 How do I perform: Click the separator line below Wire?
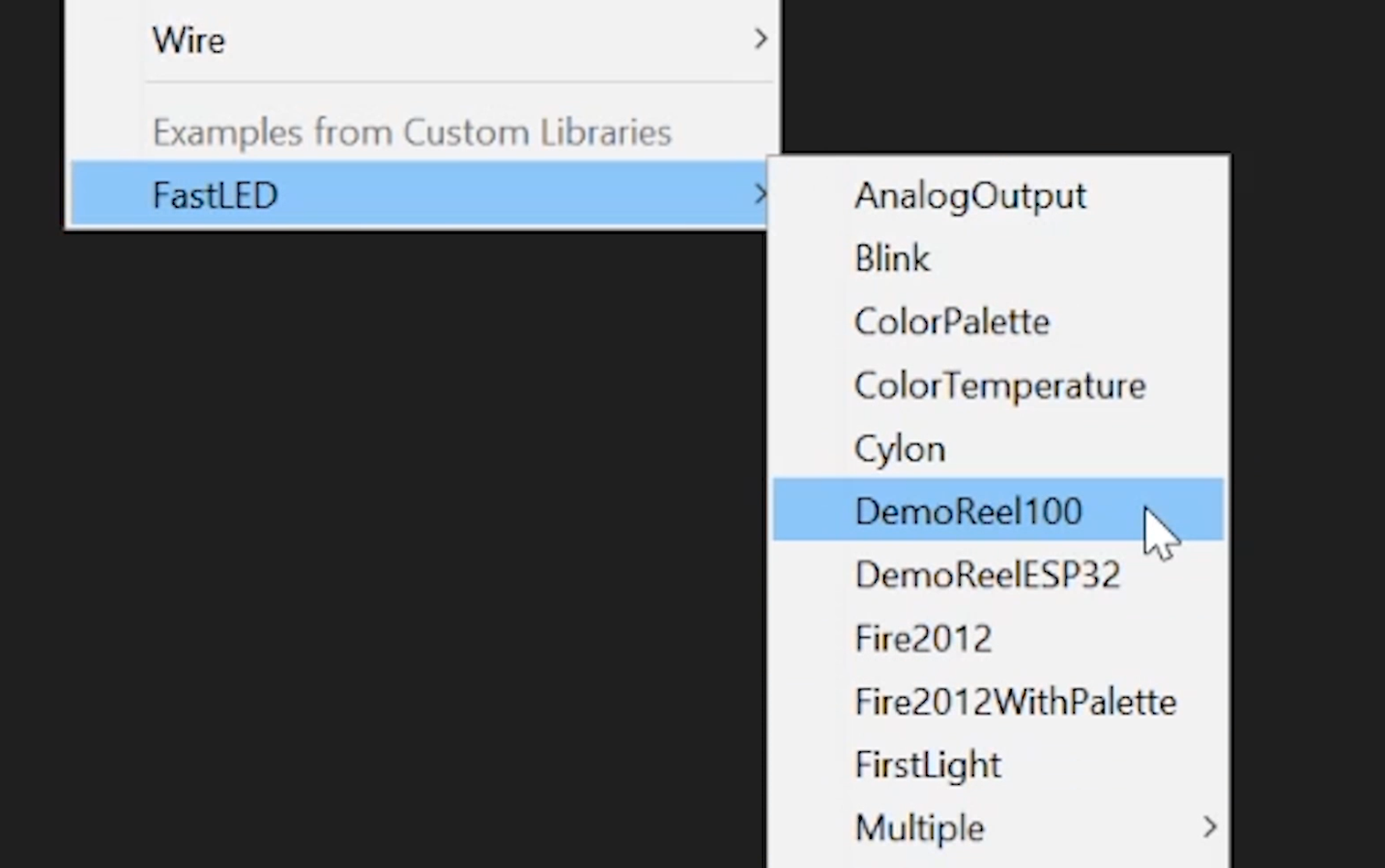(x=459, y=82)
